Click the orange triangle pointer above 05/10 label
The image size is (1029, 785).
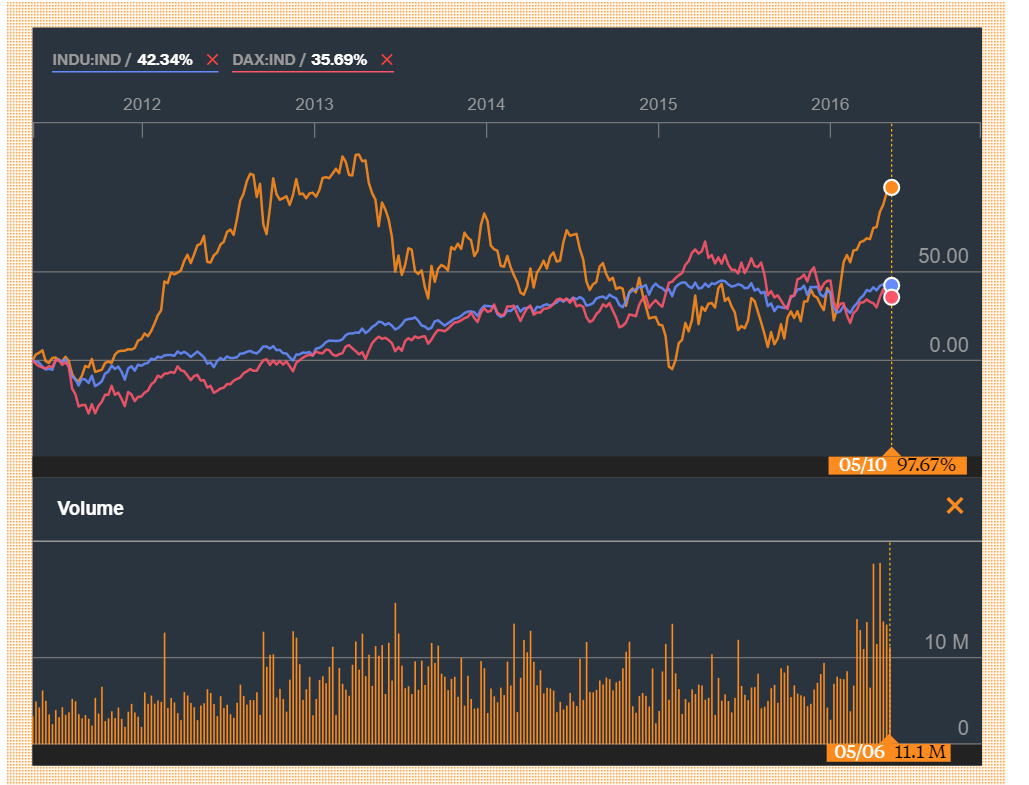point(892,452)
